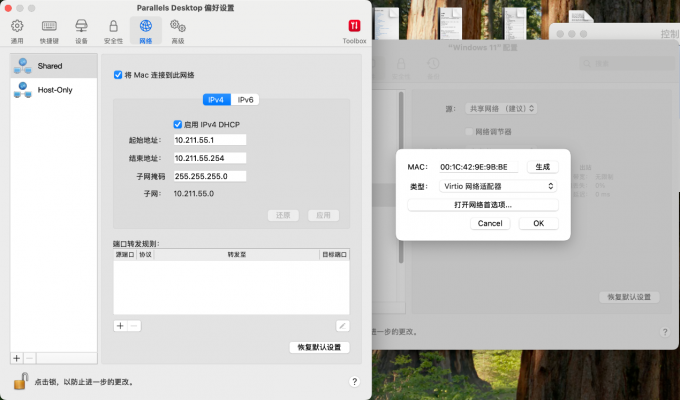
Task: Add a new network with sidebar plus
Action: 16,358
